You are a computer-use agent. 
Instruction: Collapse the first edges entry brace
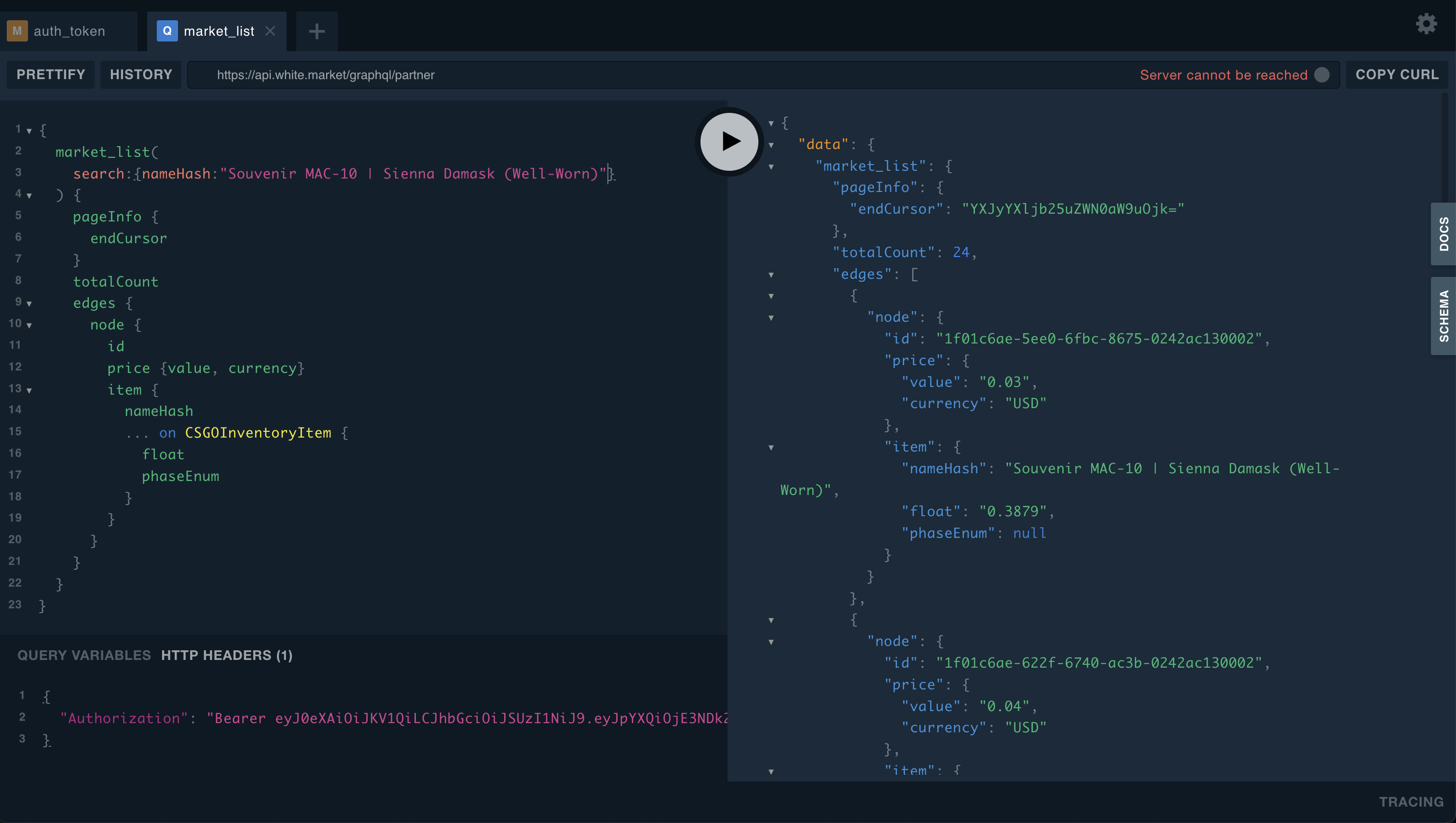[x=771, y=296]
